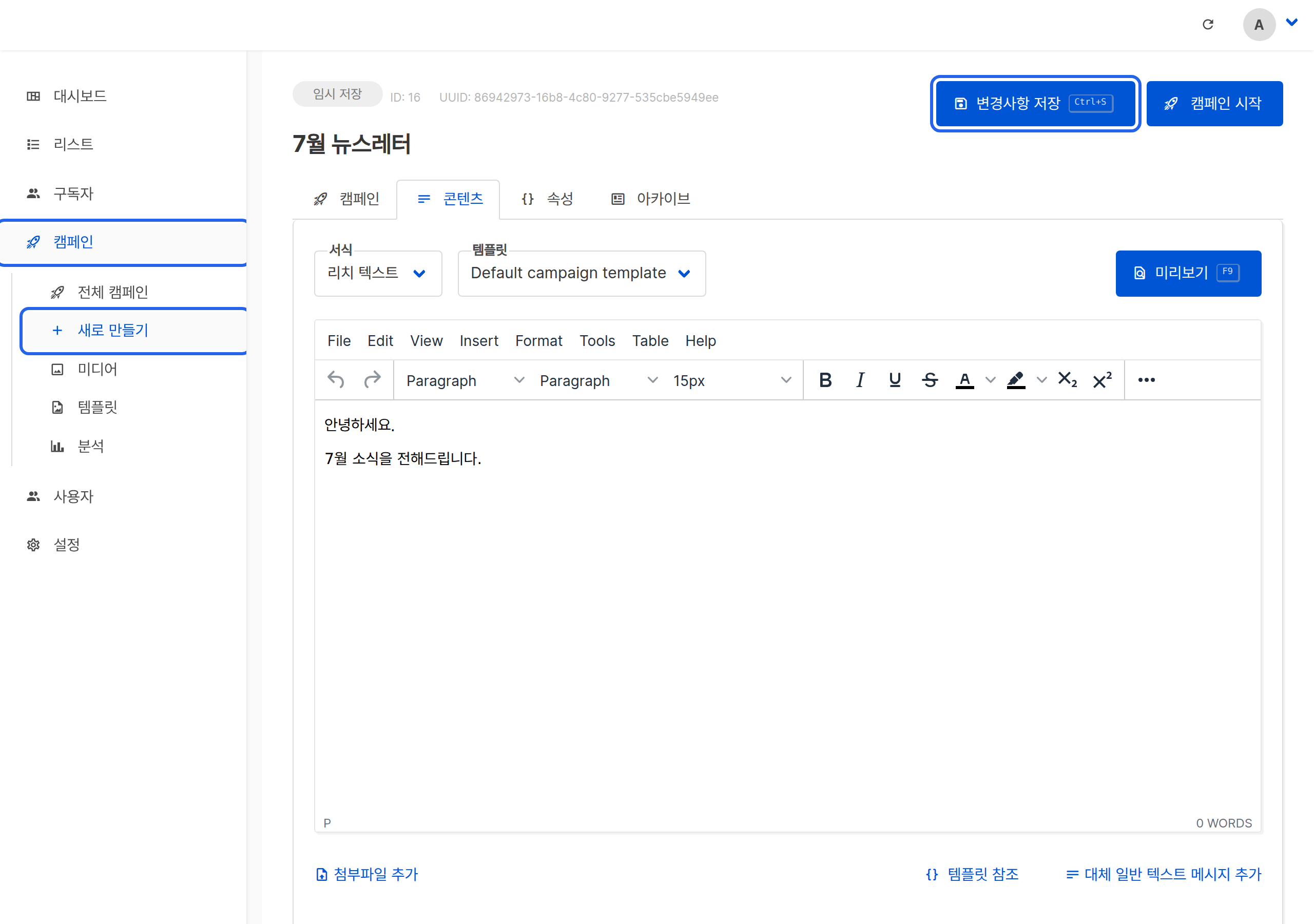Viewport: 1314px width, 924px height.
Task: Toggle bold formatting
Action: [825, 379]
